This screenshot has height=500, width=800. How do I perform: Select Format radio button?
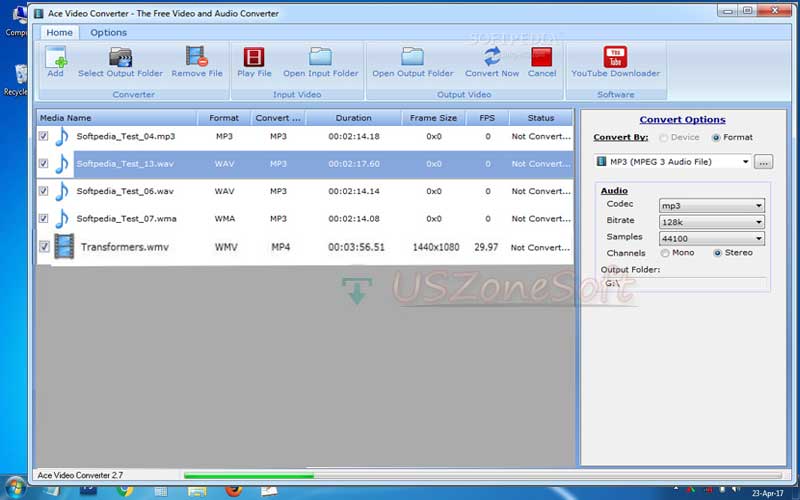pyautogui.click(x=716, y=138)
